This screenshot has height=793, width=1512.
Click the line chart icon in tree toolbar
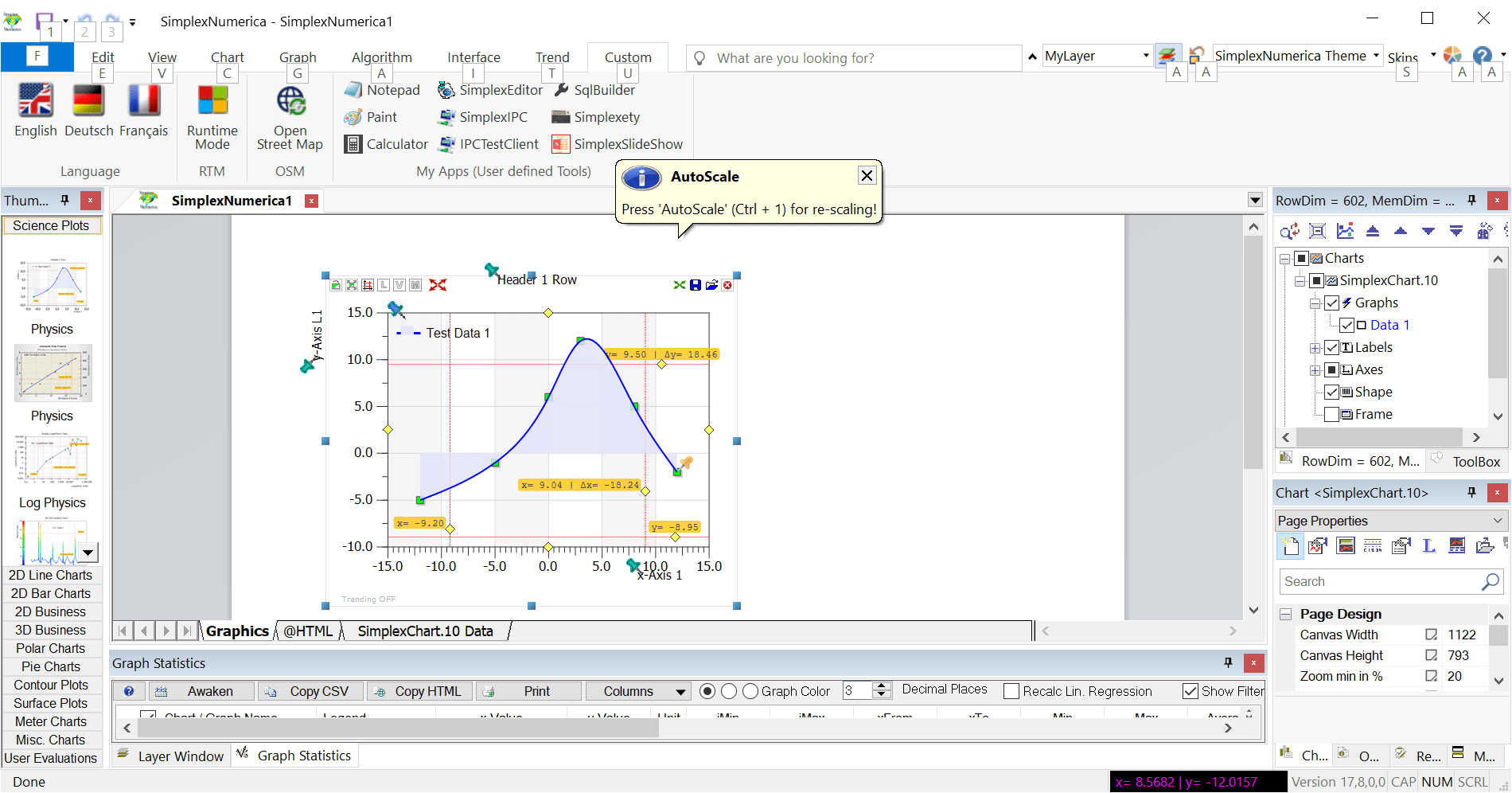point(1346,231)
